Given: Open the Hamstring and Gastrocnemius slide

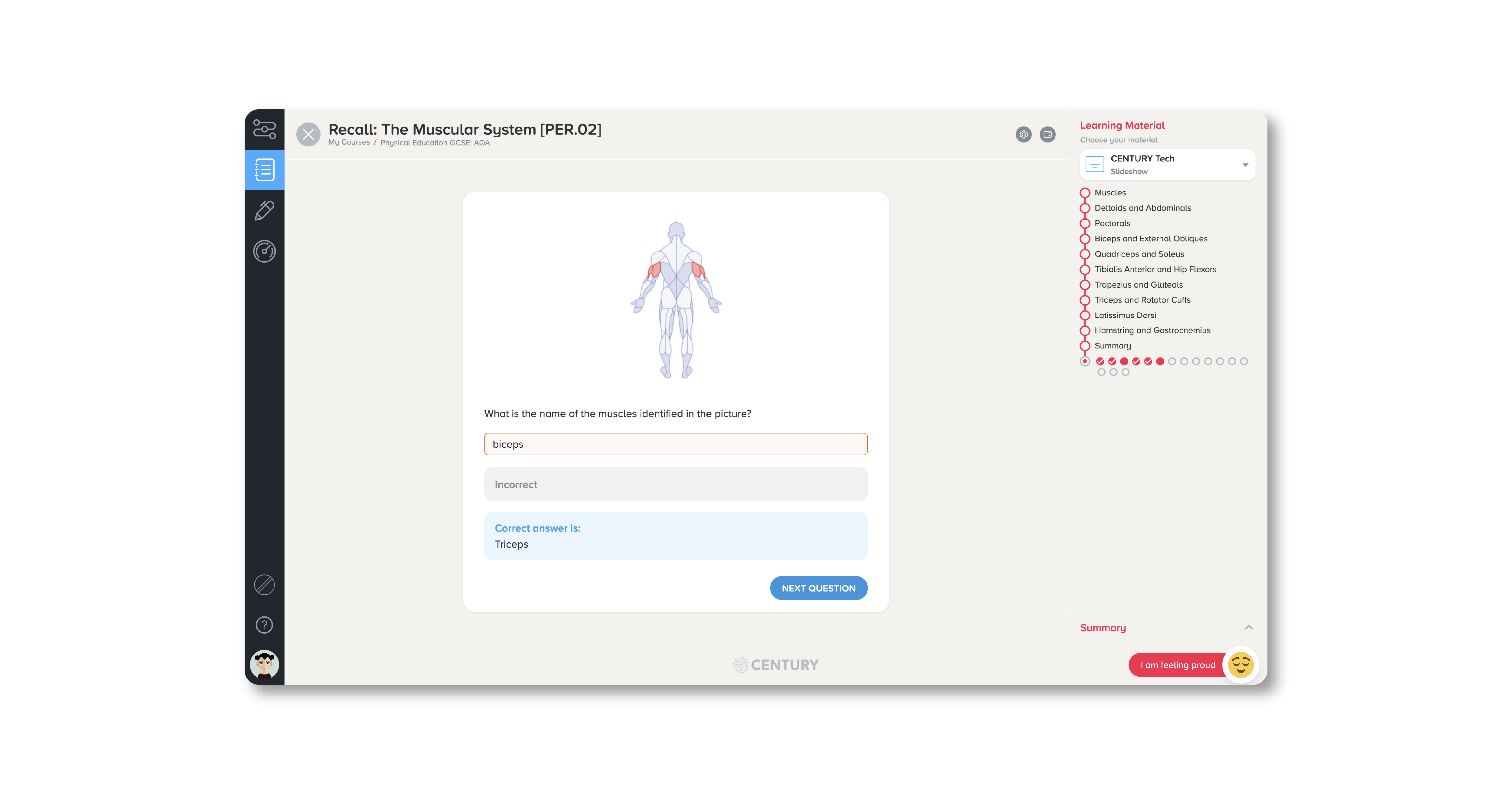Looking at the screenshot, I should click(x=1152, y=330).
